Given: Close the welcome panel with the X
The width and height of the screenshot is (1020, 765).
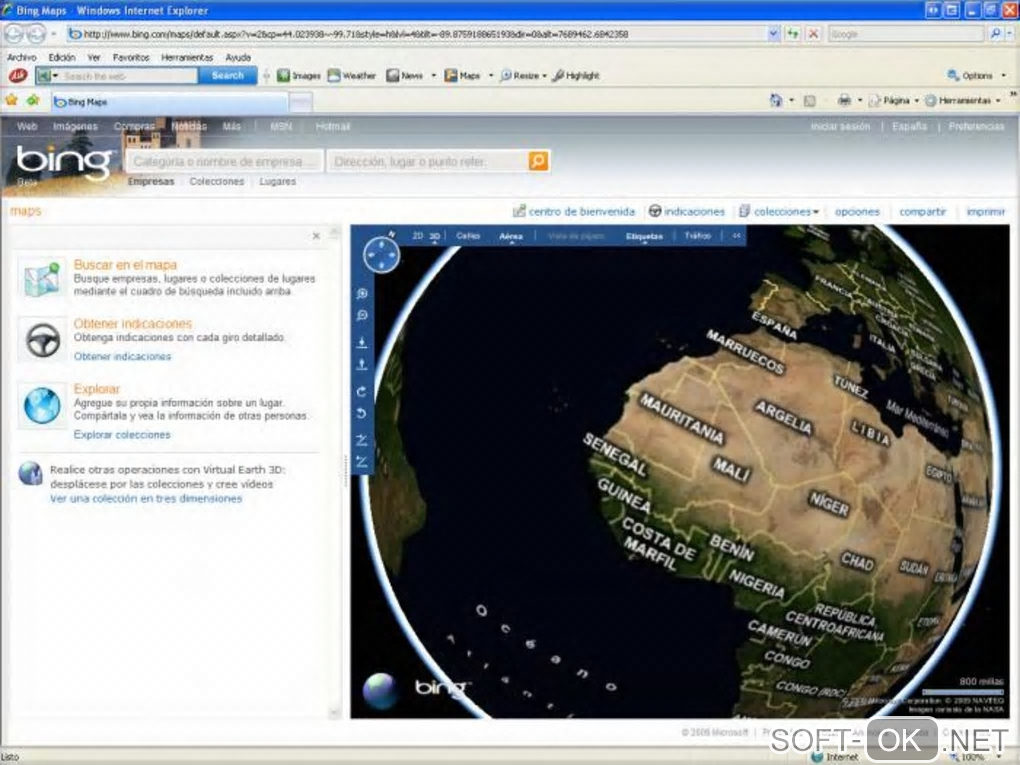Looking at the screenshot, I should [316, 235].
